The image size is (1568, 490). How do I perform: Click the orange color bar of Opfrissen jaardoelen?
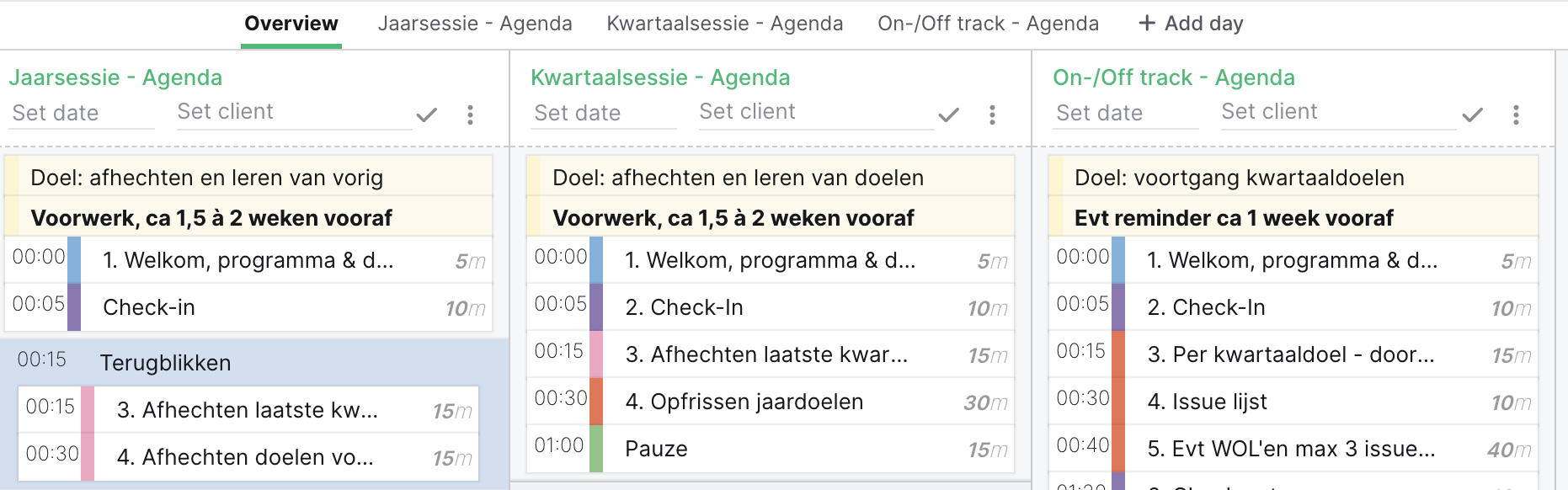click(x=596, y=402)
